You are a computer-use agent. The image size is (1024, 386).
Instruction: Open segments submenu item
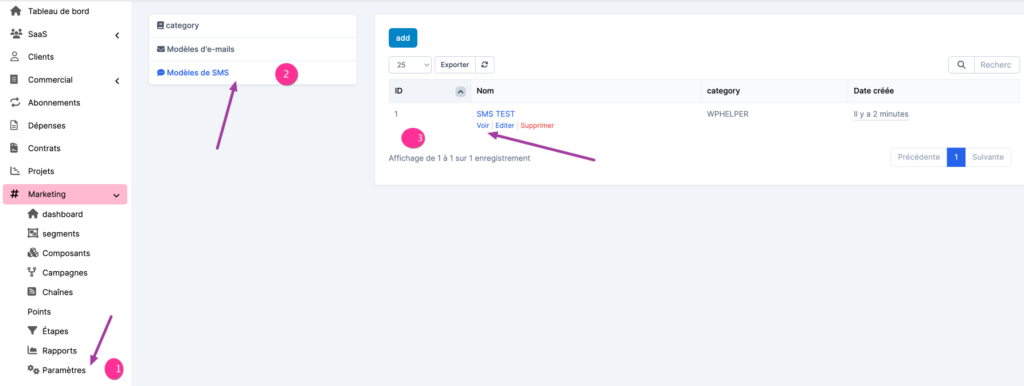pos(61,233)
